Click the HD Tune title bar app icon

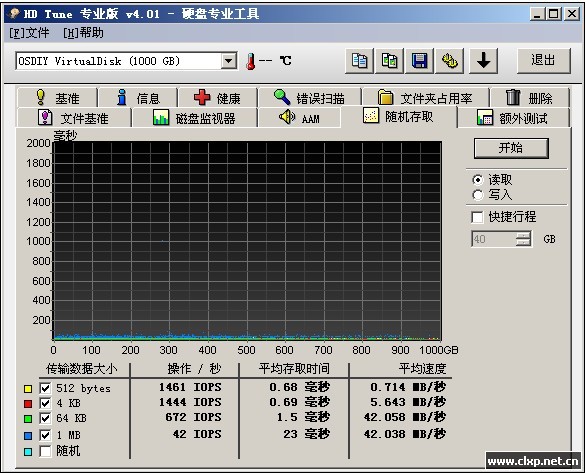pyautogui.click(x=14, y=14)
